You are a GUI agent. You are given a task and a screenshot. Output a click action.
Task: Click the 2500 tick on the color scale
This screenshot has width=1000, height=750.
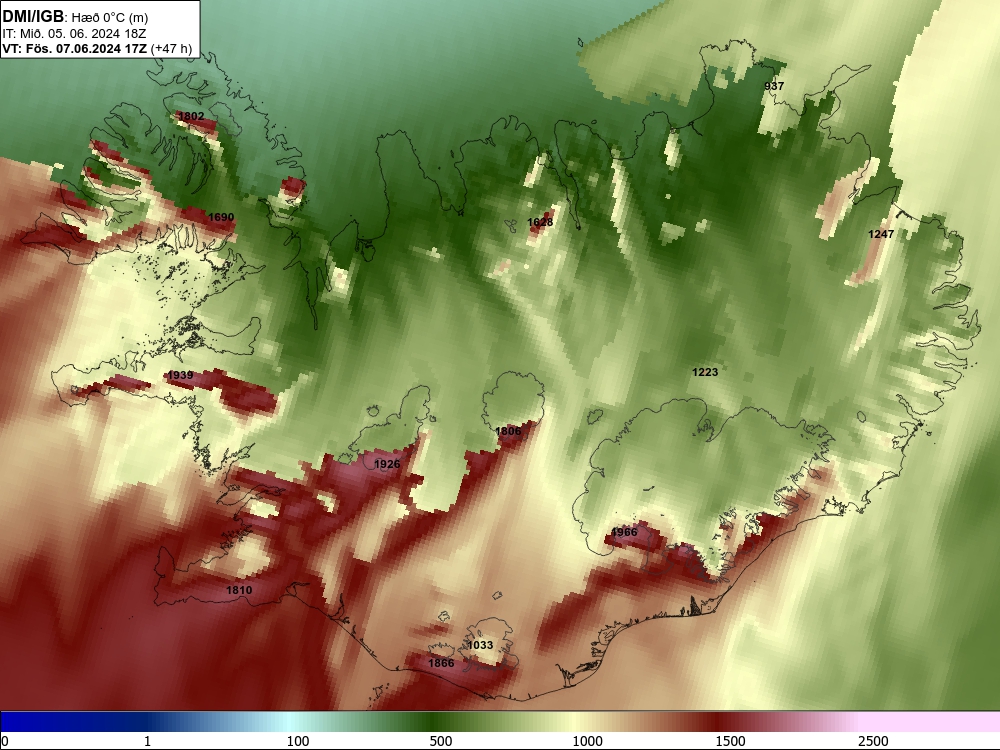click(873, 741)
